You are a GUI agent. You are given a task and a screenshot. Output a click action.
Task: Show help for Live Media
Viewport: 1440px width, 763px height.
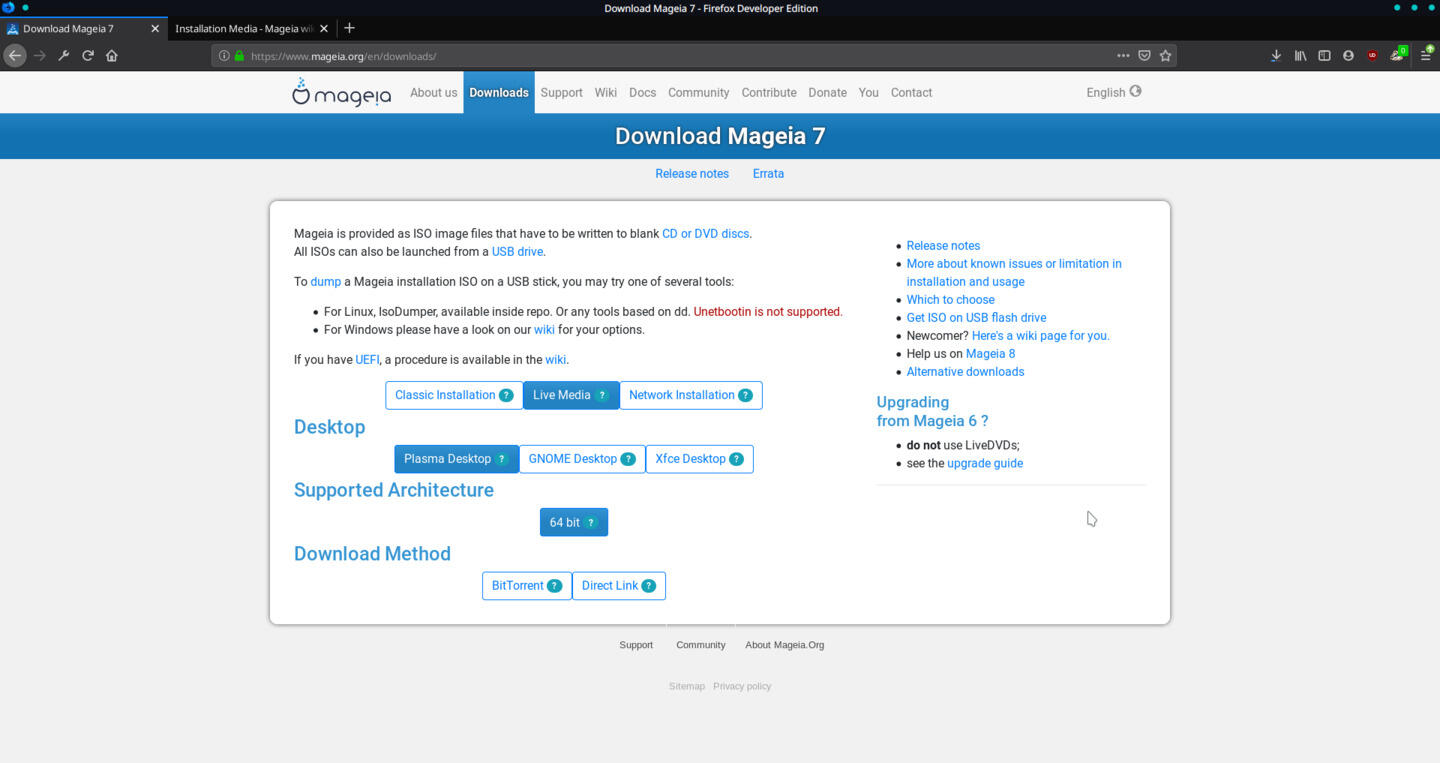tap(602, 395)
